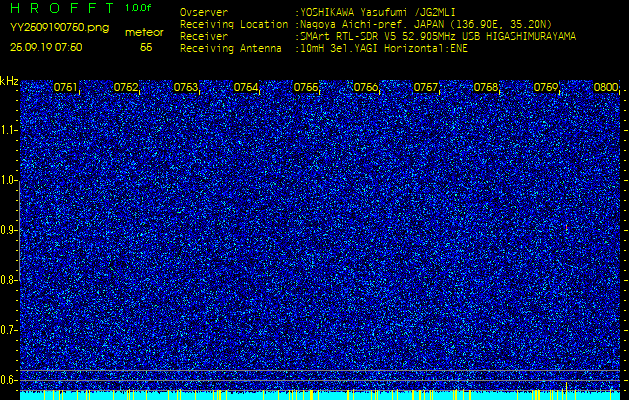Click the 0751 time marker
This screenshot has width=629, height=400.
click(65, 87)
